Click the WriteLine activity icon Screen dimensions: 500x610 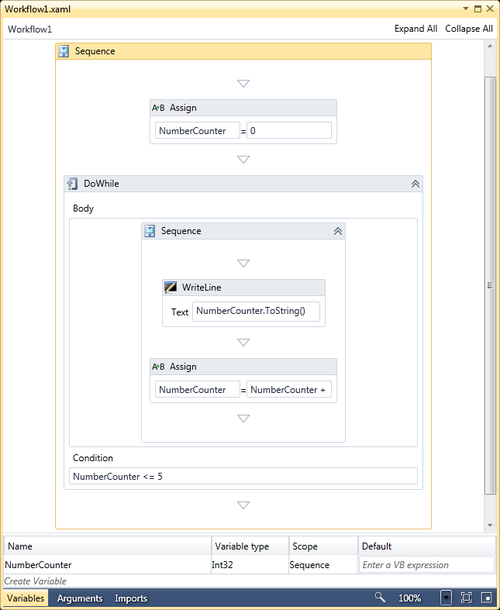click(x=170, y=287)
